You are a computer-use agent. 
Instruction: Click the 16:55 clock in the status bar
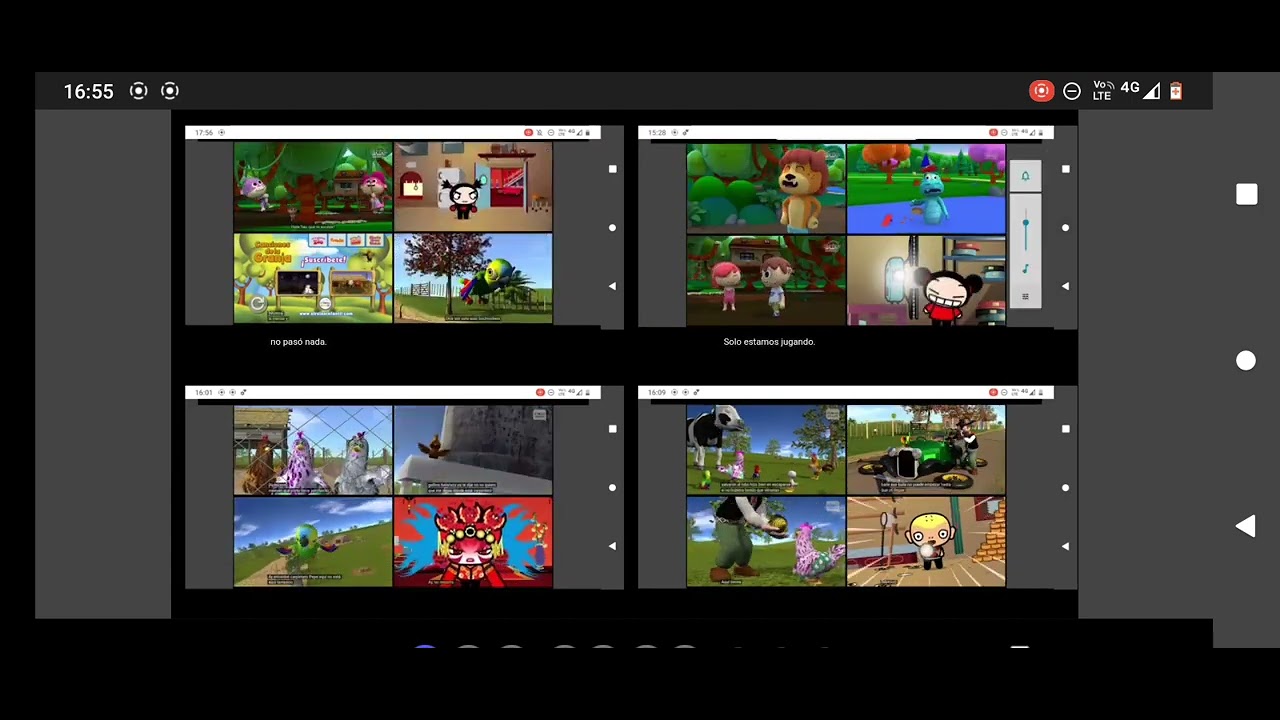[88, 91]
